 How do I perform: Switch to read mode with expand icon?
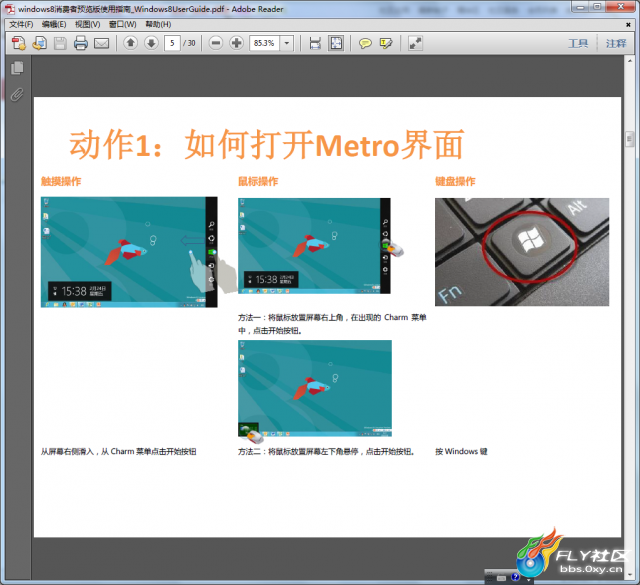tap(415, 43)
